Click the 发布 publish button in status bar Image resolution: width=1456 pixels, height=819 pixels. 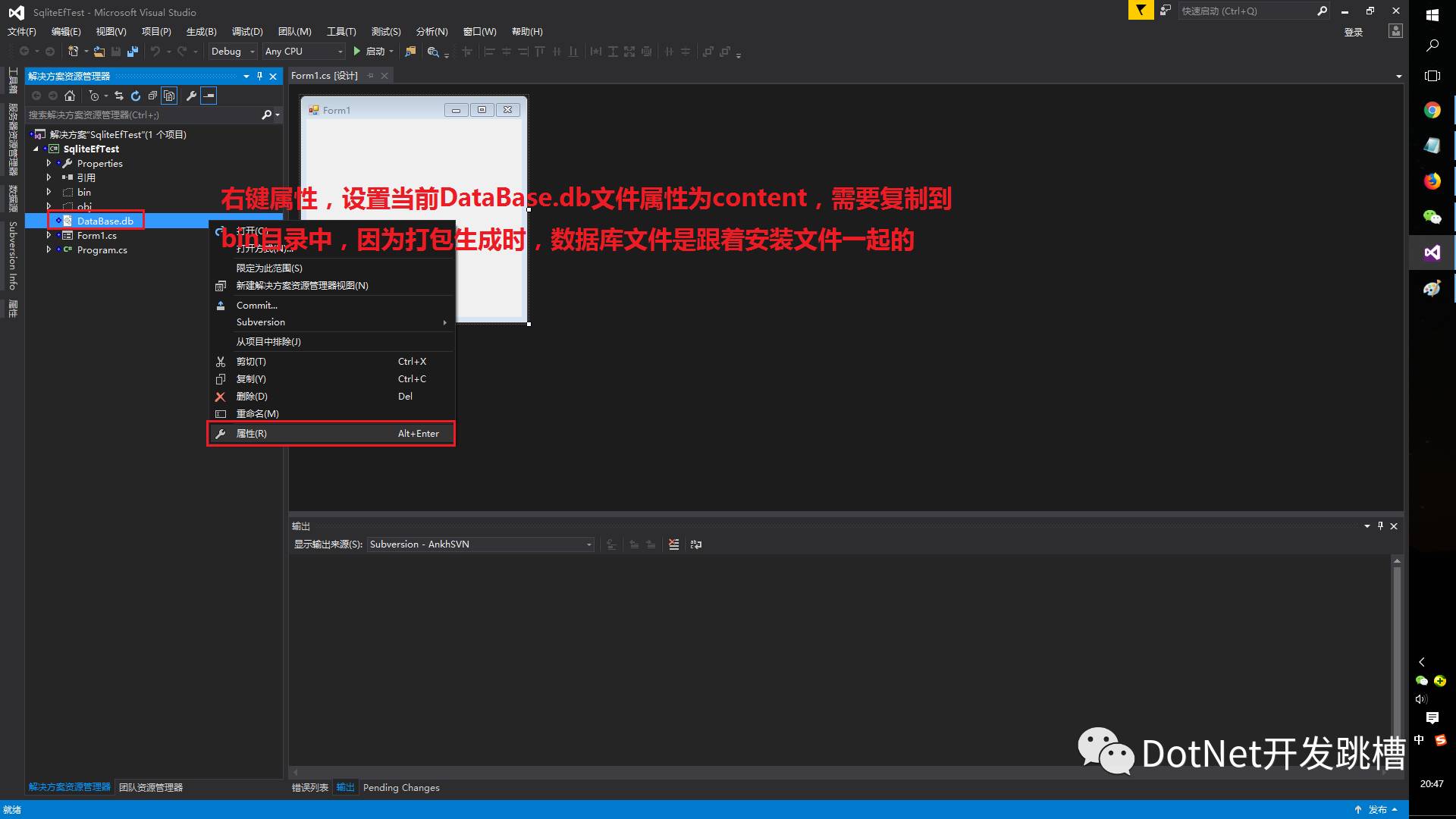tap(1377, 810)
